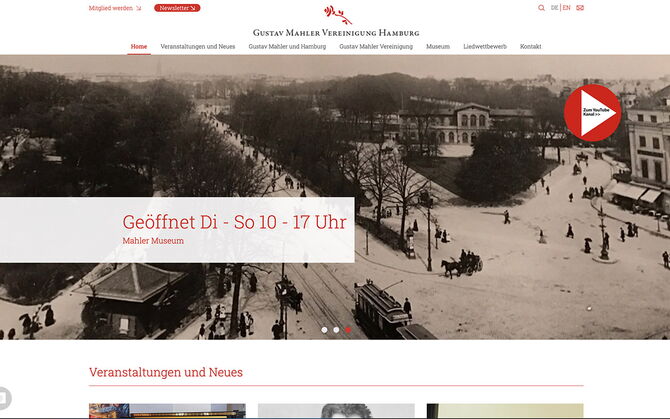Switch language to EN
Viewport: 670px width, 419px height.
[x=567, y=8]
